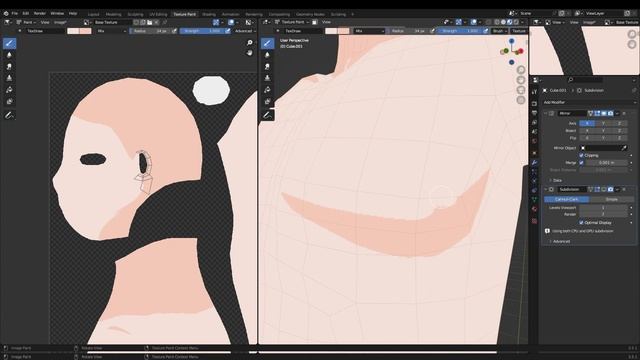Toggle Subdivision modifier render camera visibility

click(x=610, y=189)
